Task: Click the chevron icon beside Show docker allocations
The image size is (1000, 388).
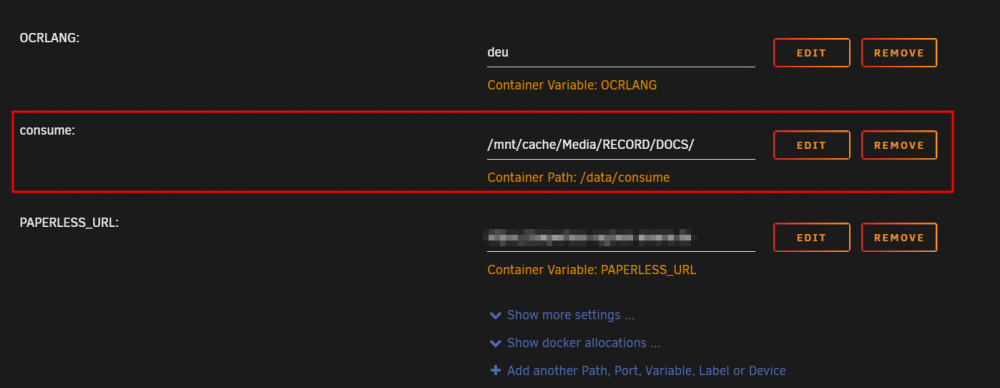Action: 495,343
